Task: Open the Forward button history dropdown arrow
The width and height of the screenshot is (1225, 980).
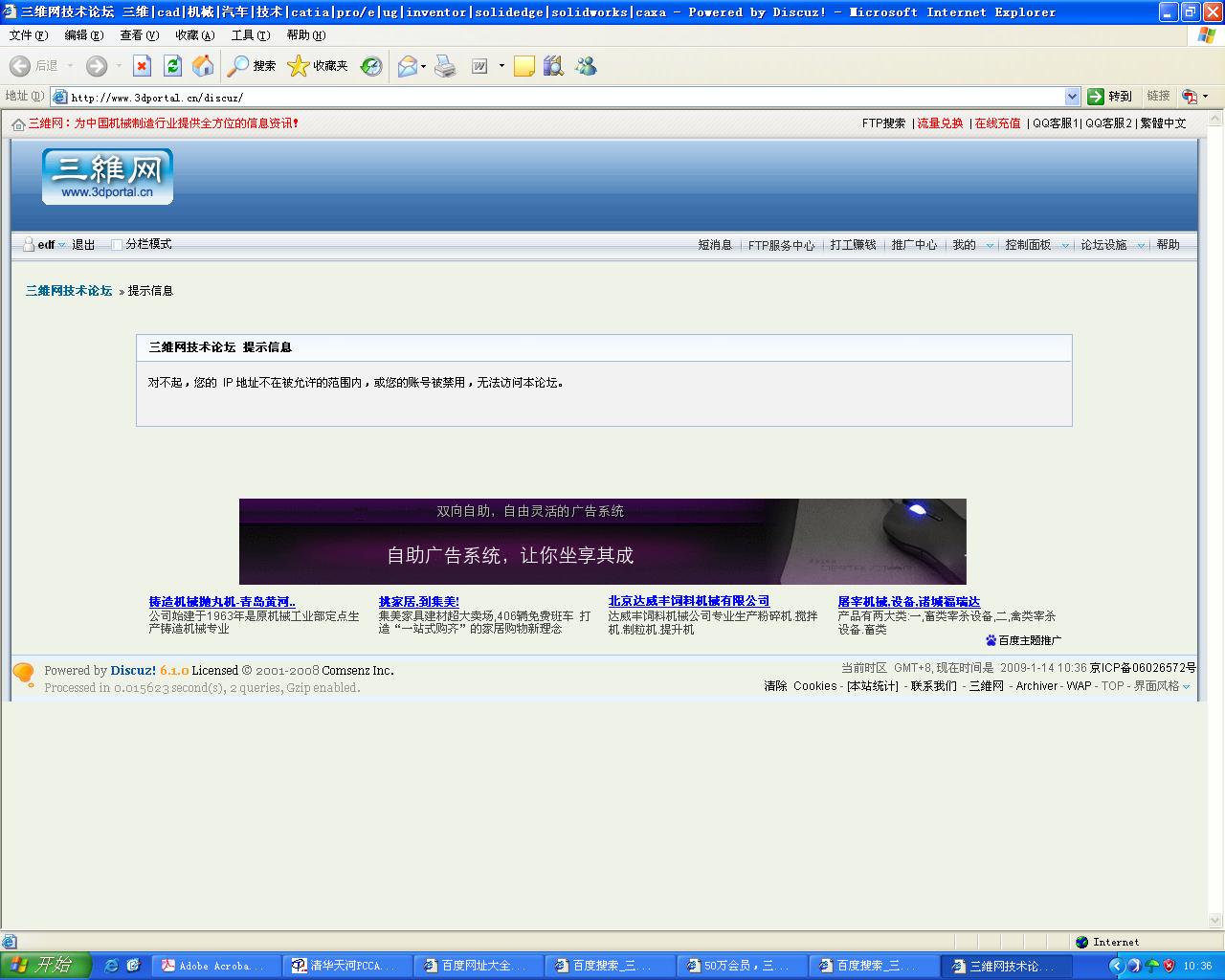Action: coord(119,65)
